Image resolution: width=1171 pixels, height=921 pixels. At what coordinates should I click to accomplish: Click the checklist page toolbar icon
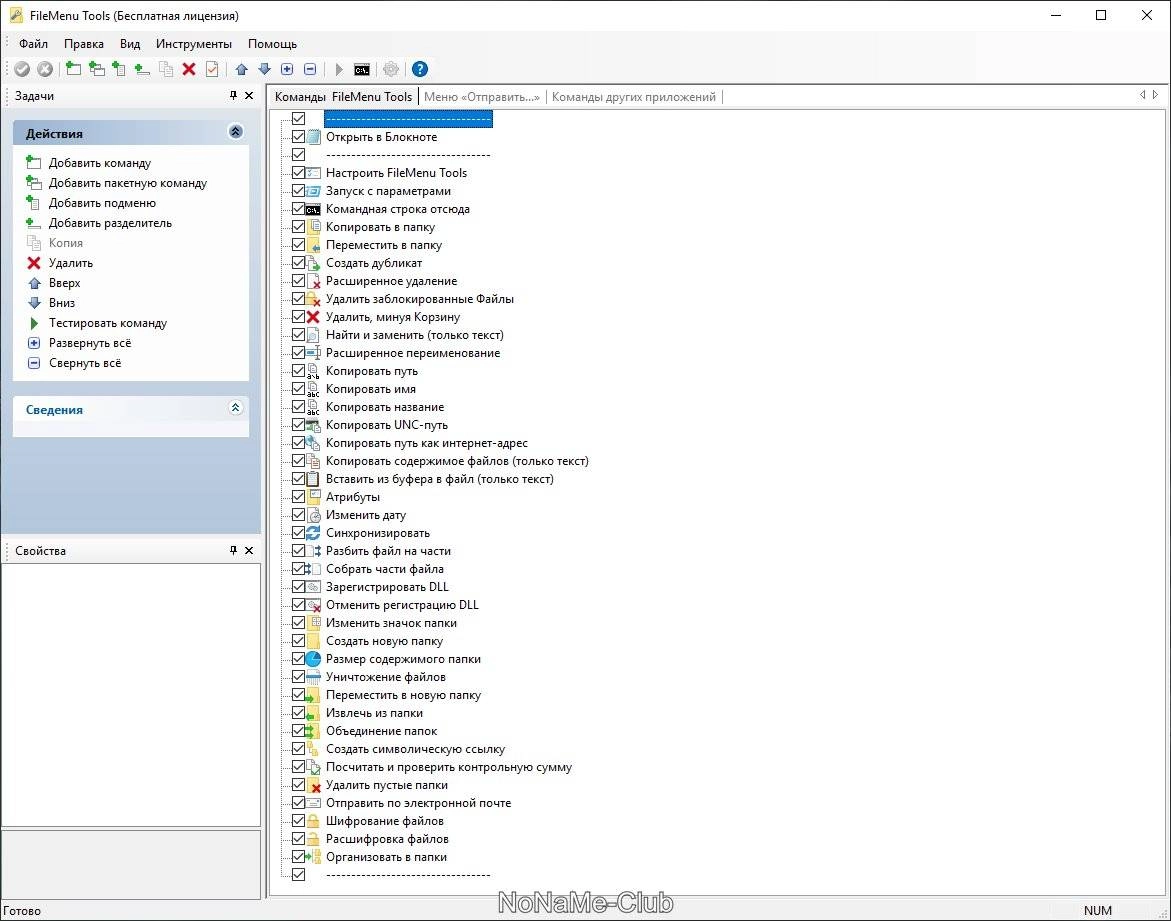tap(212, 69)
